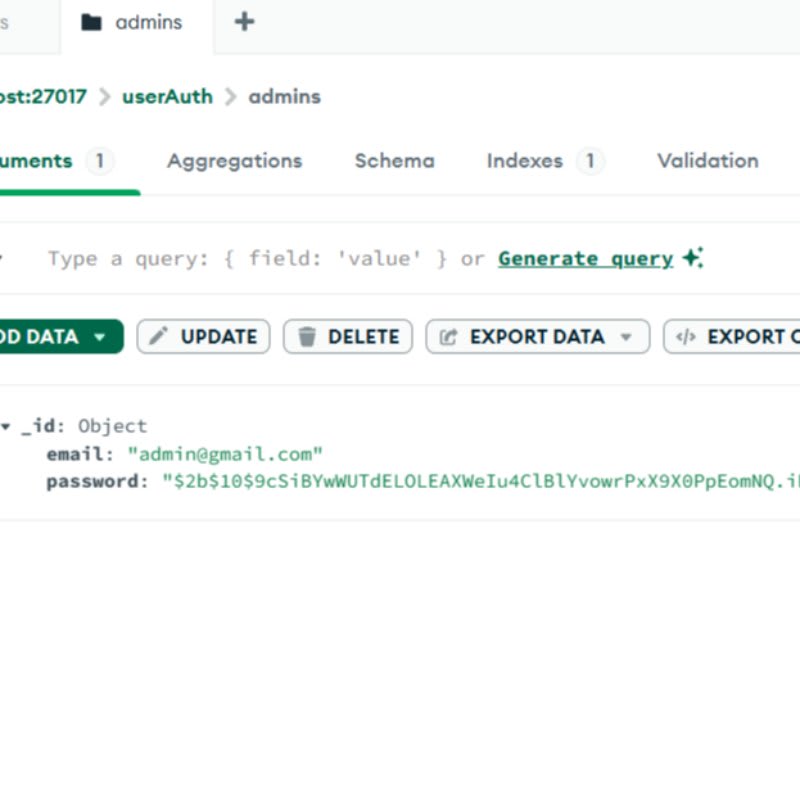Collapse the _id Object field
This screenshot has height=800, width=800.
coord(6,426)
